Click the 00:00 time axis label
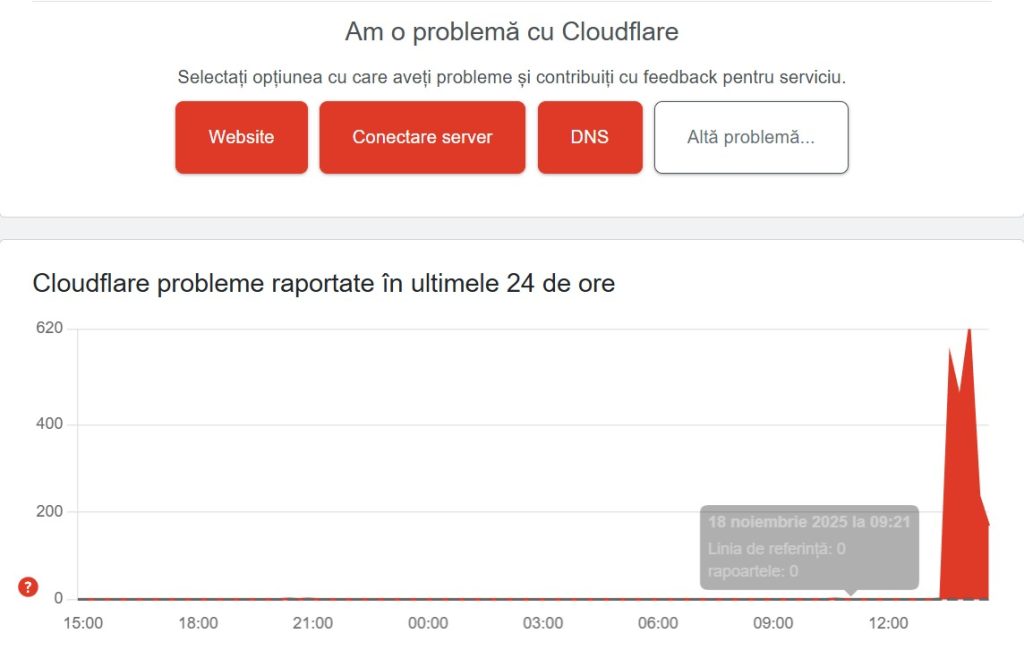Viewport: 1024px width, 659px height. (428, 622)
